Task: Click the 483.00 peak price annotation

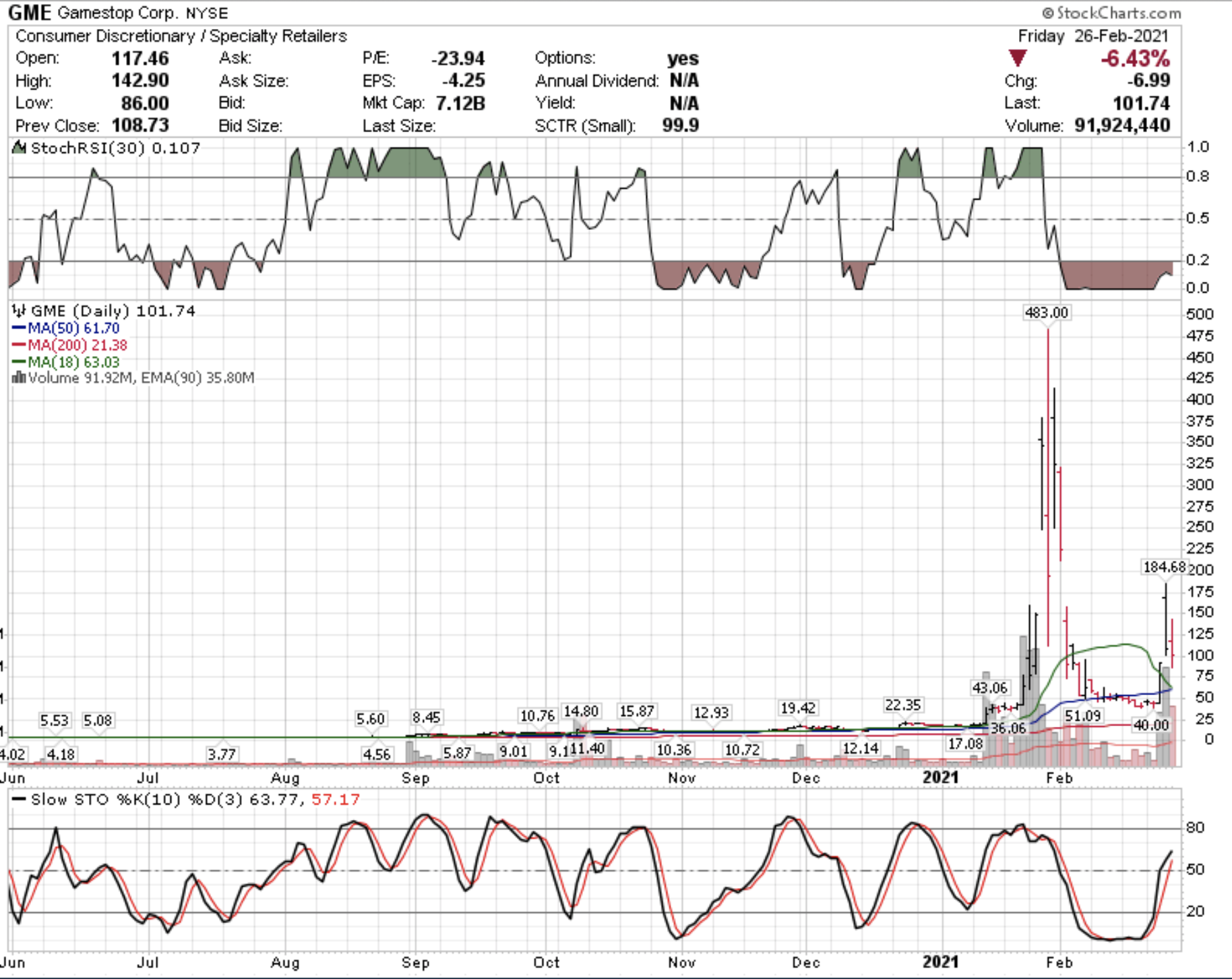Action: tap(1047, 313)
